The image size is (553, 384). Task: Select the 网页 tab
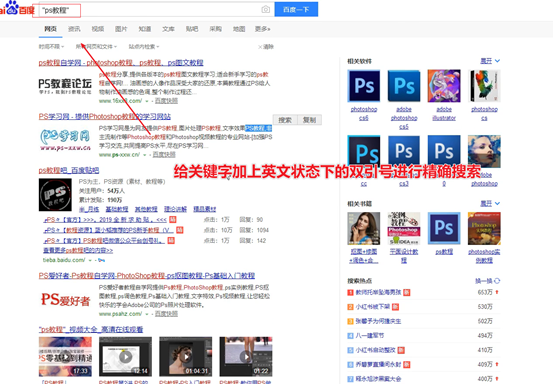[x=50, y=29]
